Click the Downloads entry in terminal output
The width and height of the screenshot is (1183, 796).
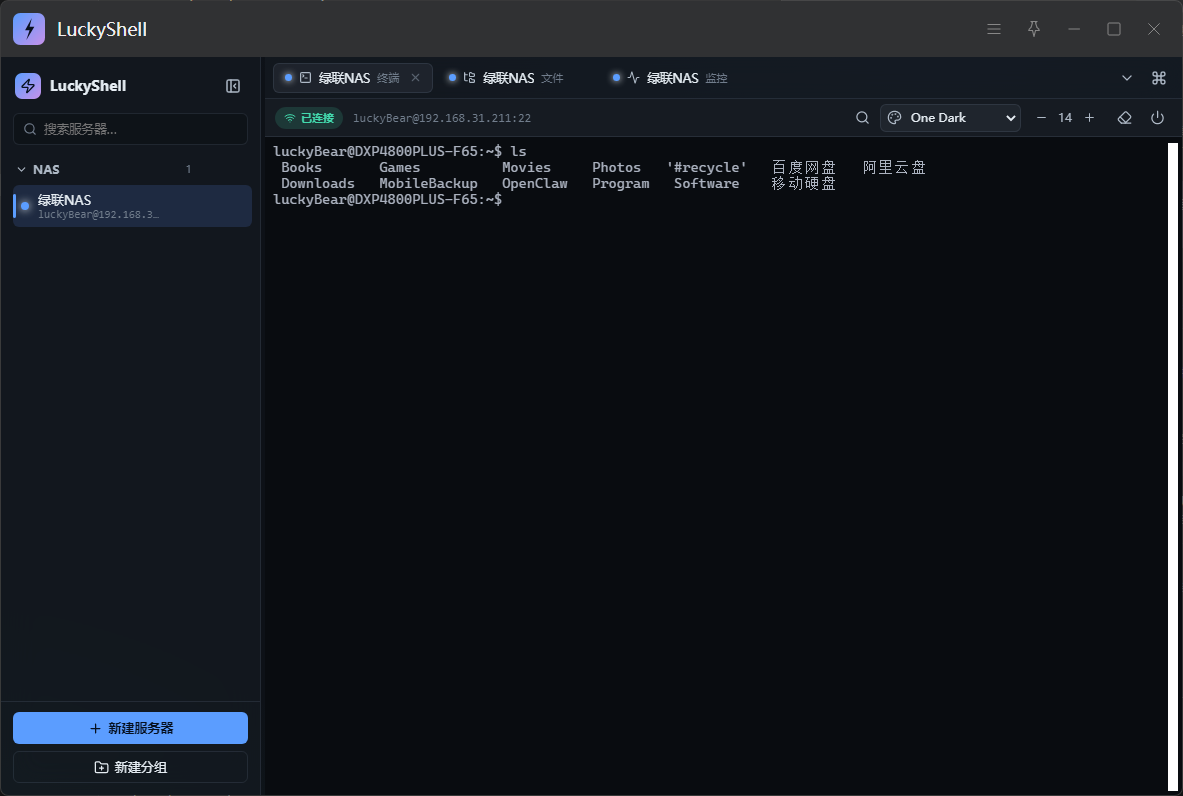(318, 183)
